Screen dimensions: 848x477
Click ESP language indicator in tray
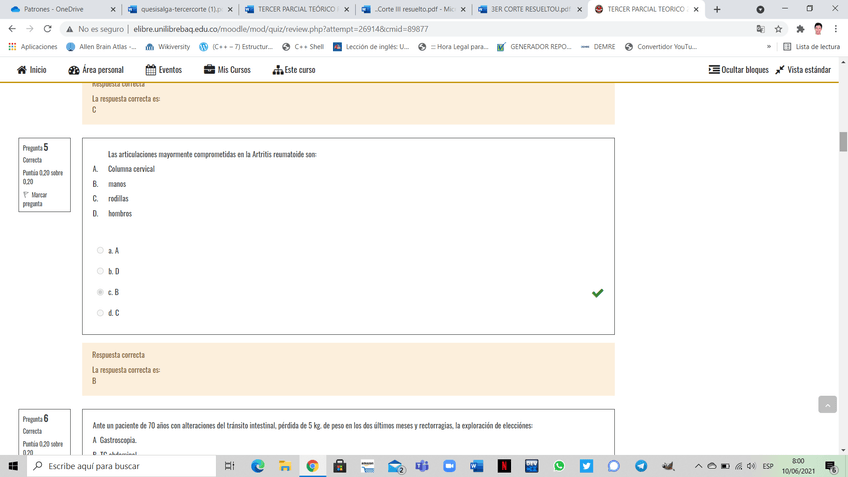pos(767,466)
